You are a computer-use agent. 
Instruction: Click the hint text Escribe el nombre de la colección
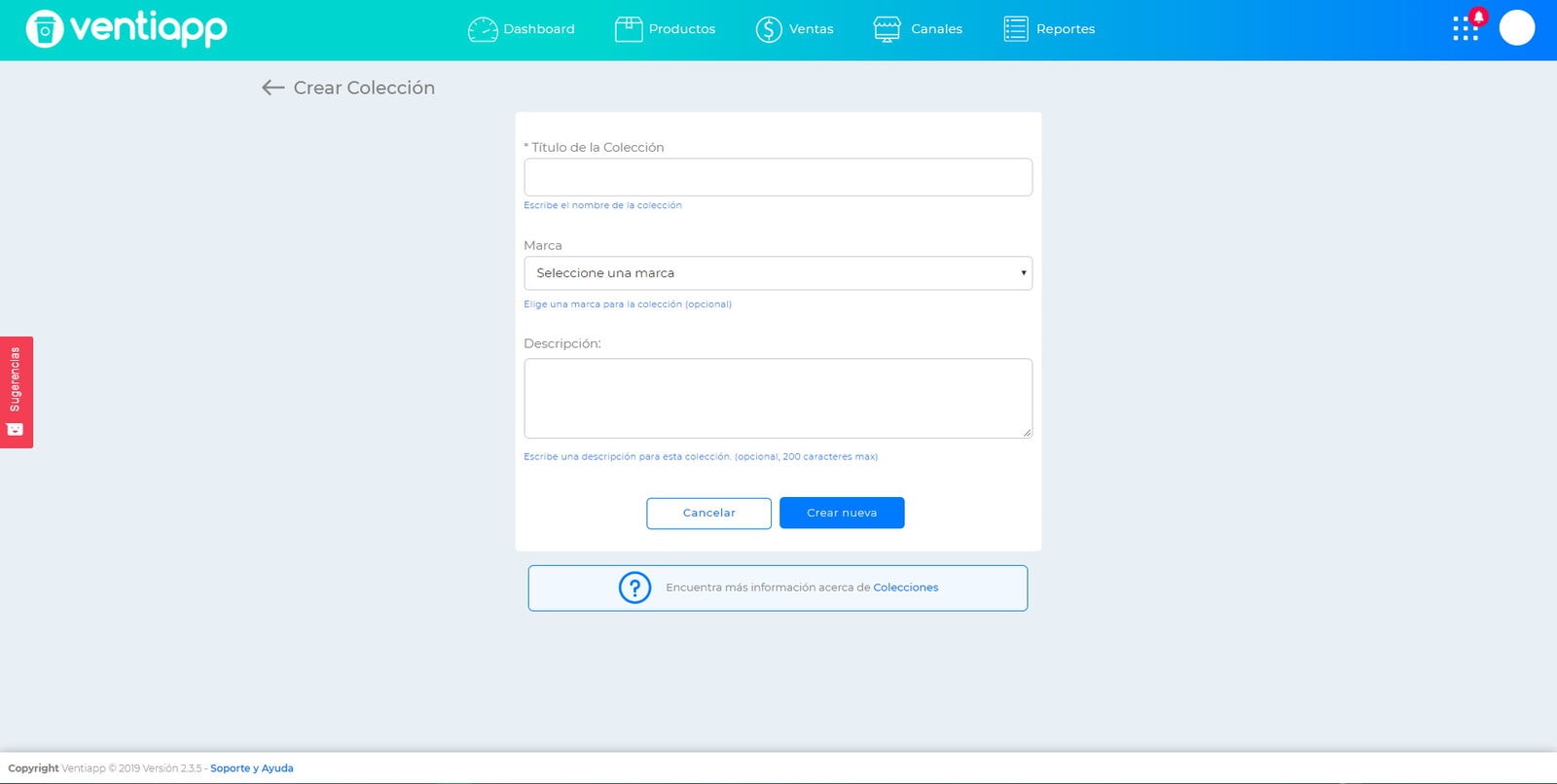(602, 205)
